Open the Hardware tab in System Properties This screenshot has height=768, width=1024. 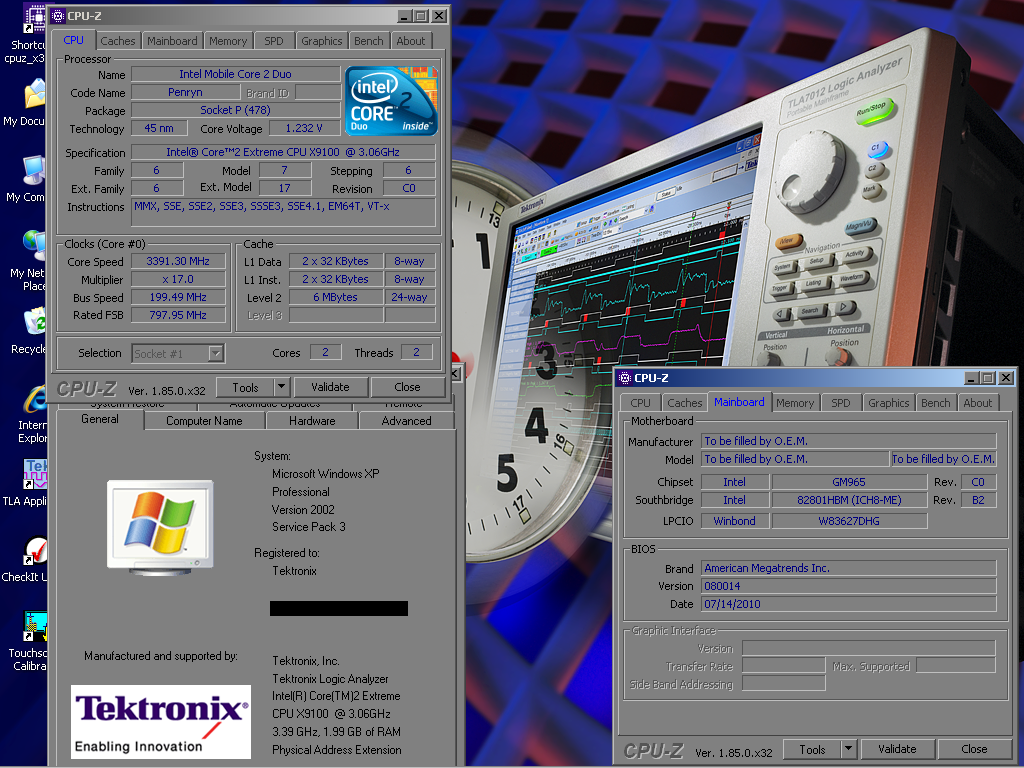pos(312,421)
